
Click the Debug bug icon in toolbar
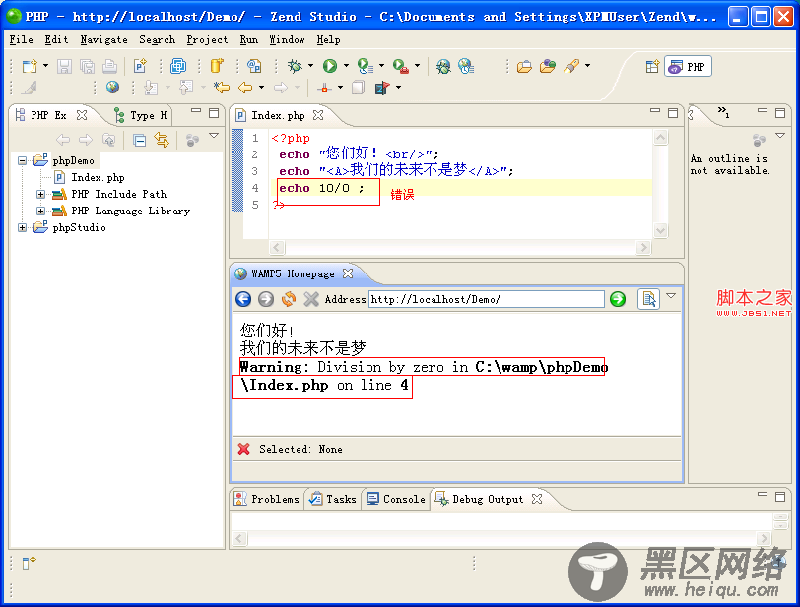tap(294, 66)
